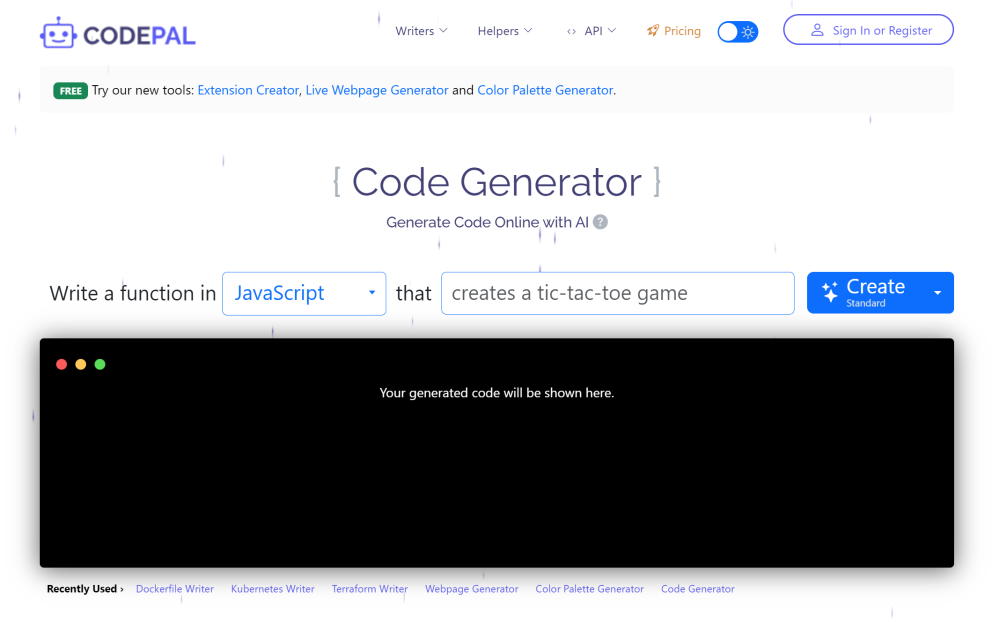Expand the Create button's Standard options arrow
This screenshot has width=992, height=628.
click(x=937, y=292)
